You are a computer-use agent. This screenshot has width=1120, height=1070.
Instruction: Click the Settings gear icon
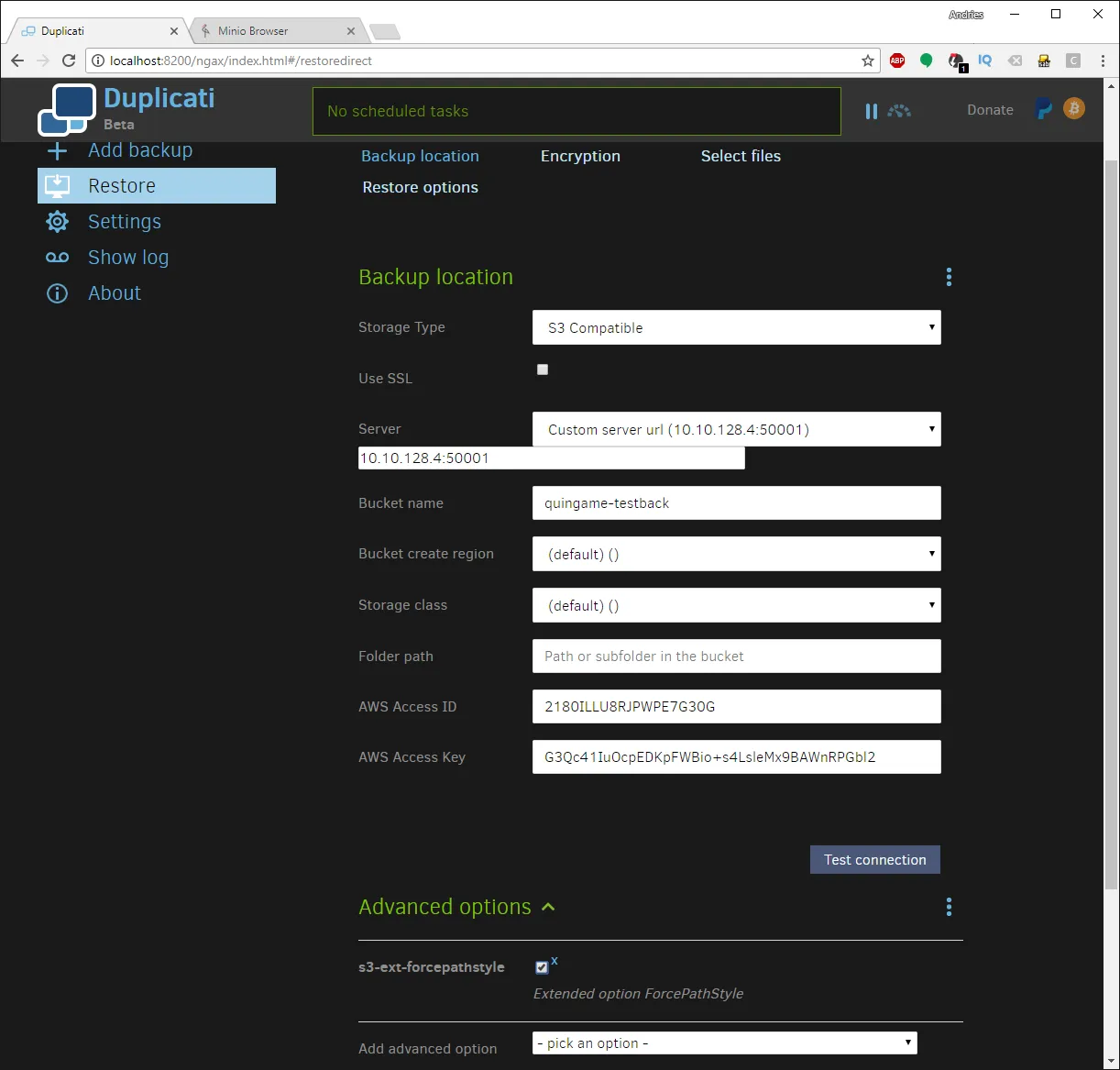(x=57, y=222)
